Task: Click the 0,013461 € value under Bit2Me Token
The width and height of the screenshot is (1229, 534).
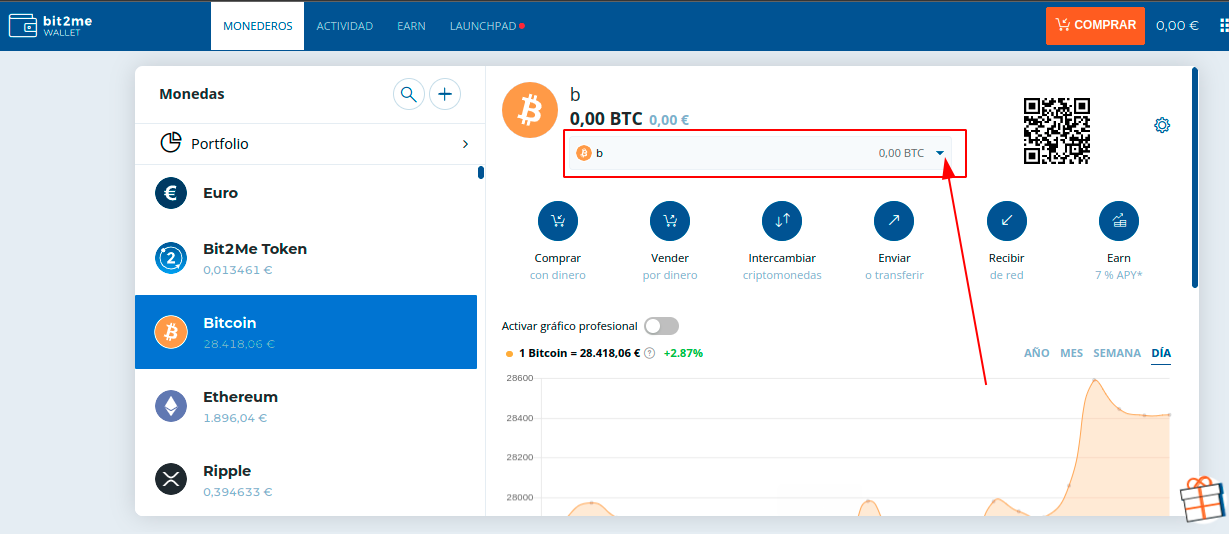Action: click(238, 270)
